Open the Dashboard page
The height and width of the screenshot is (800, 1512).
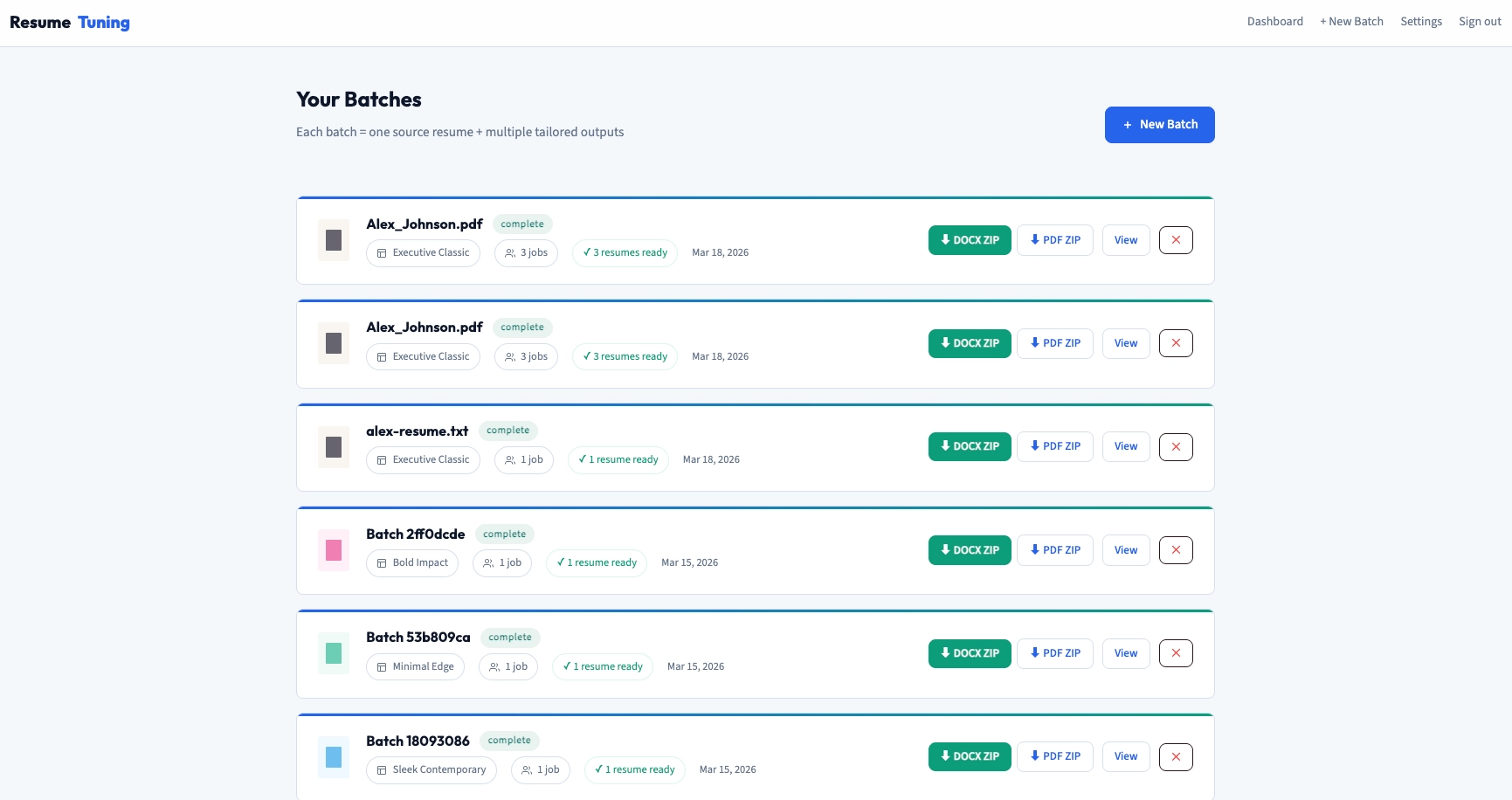click(1274, 21)
